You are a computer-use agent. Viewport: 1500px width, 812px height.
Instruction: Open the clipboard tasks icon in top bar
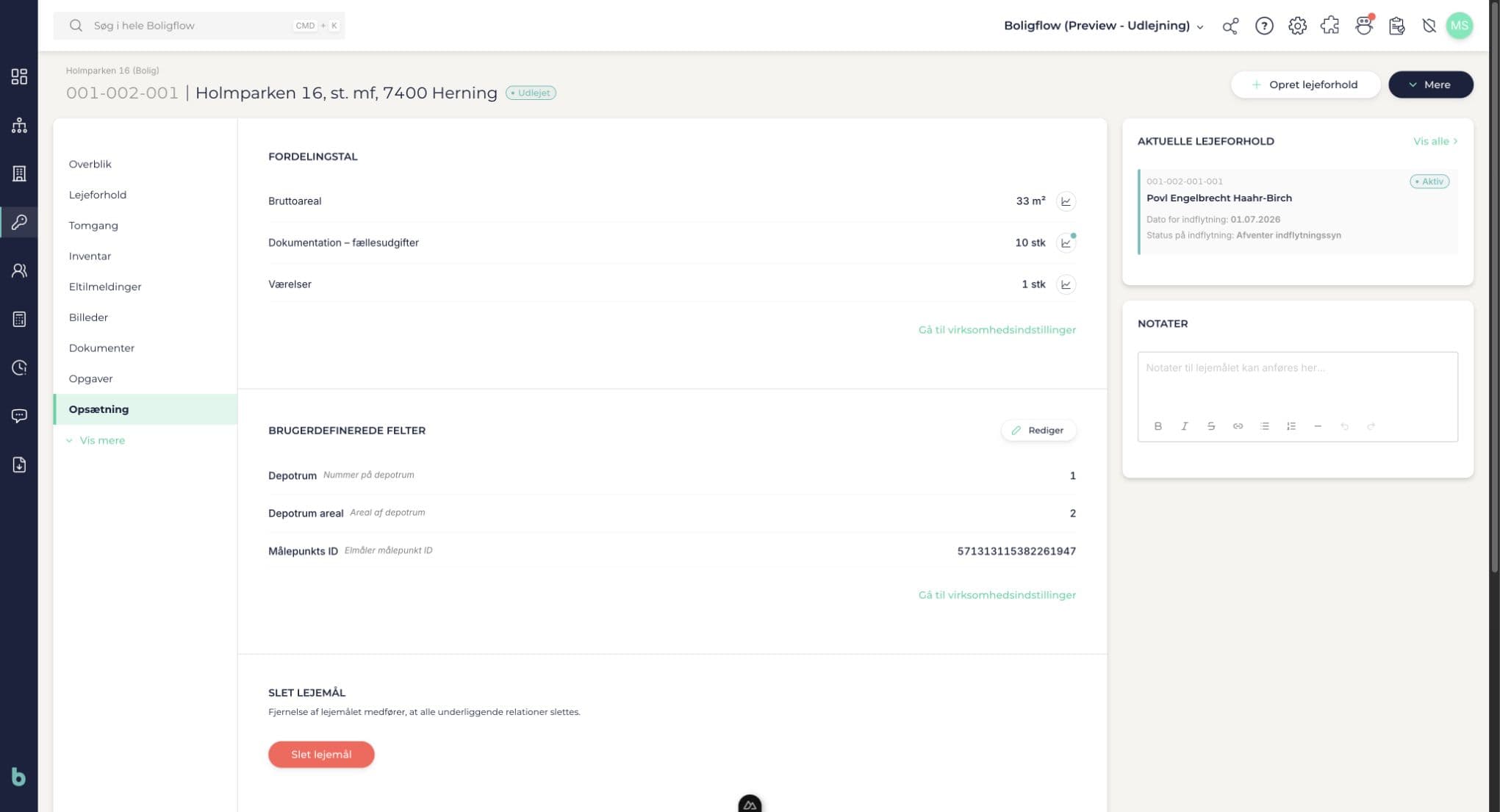1396,26
